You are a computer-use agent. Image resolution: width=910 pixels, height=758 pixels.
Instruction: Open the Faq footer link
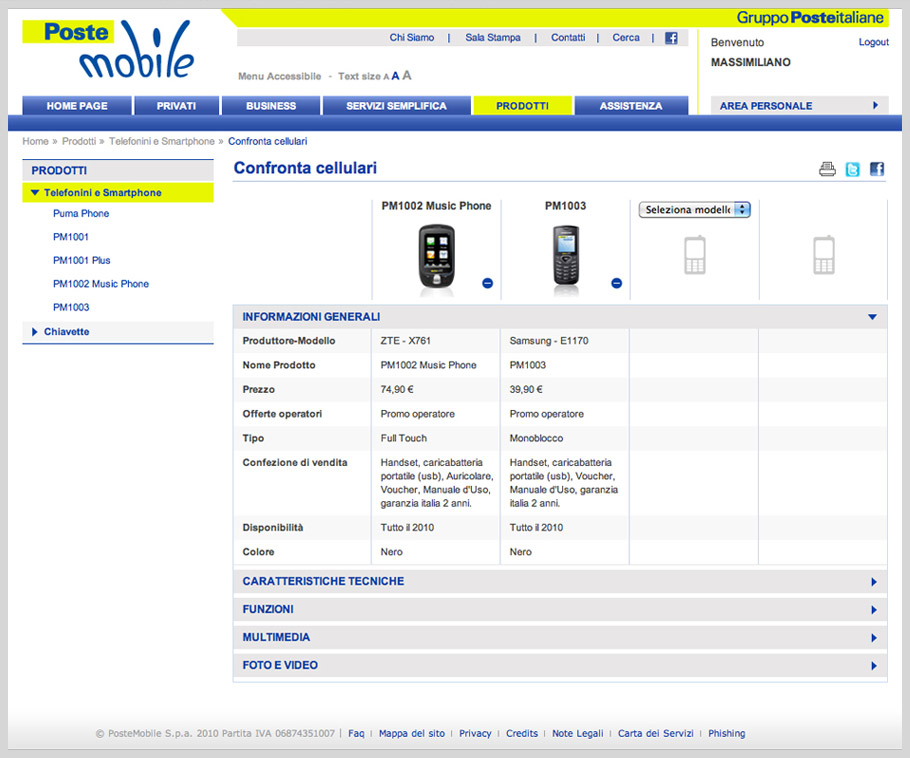(356, 734)
